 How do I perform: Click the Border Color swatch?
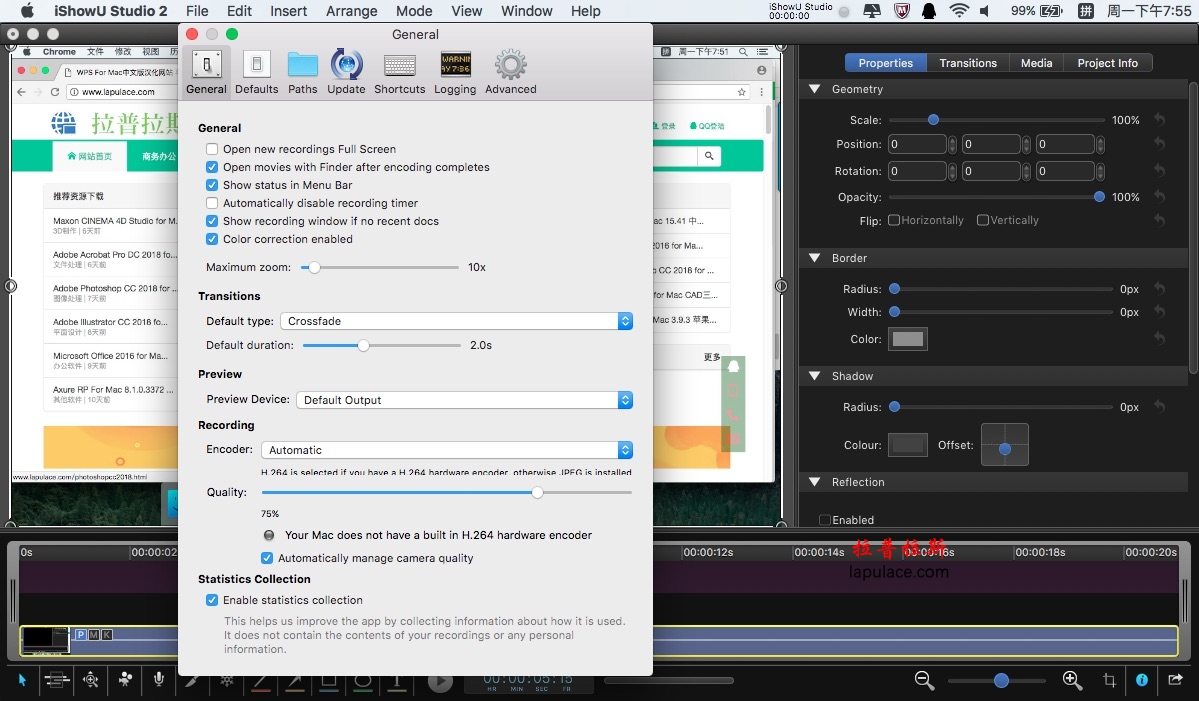click(908, 339)
